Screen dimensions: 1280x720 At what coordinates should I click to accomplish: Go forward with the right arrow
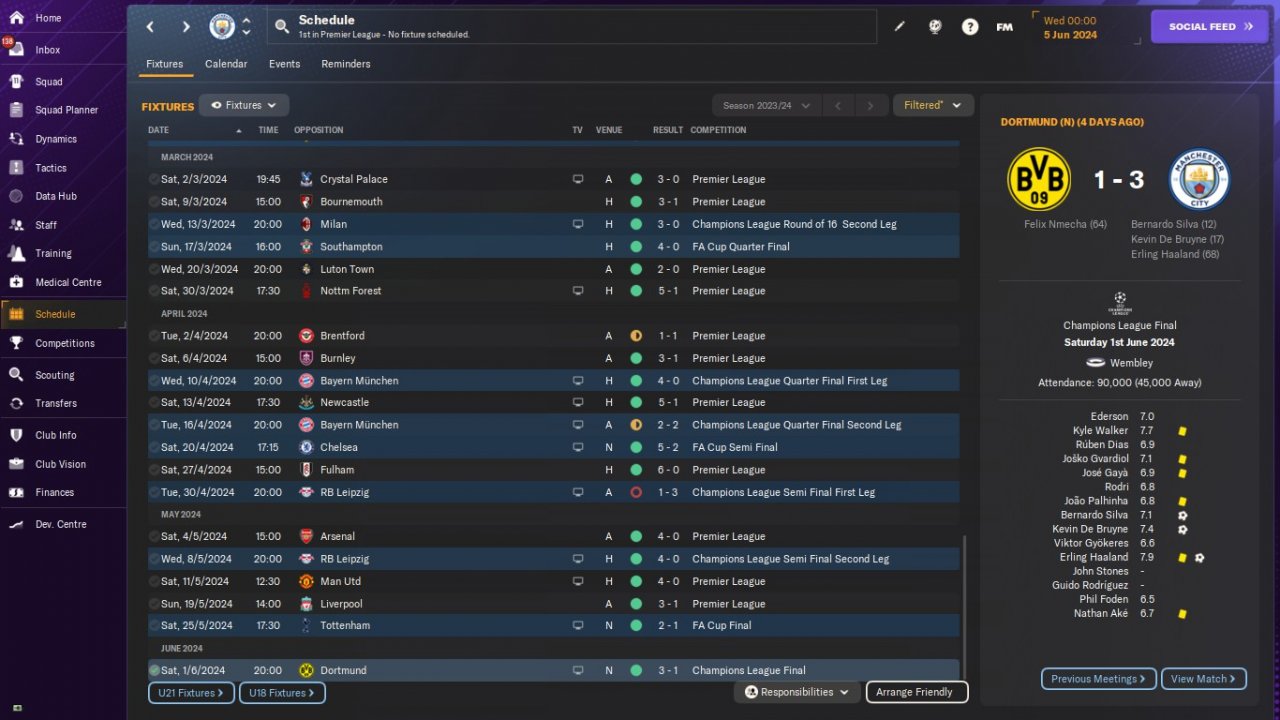point(186,27)
